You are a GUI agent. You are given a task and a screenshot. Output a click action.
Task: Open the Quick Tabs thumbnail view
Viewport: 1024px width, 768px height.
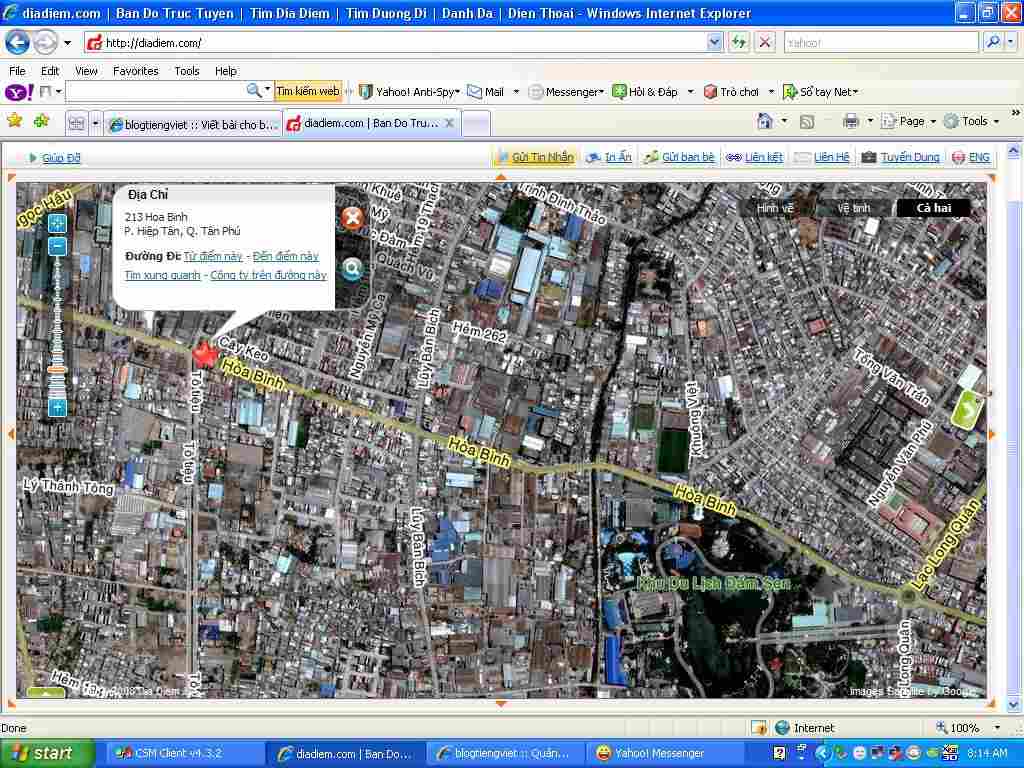point(76,123)
